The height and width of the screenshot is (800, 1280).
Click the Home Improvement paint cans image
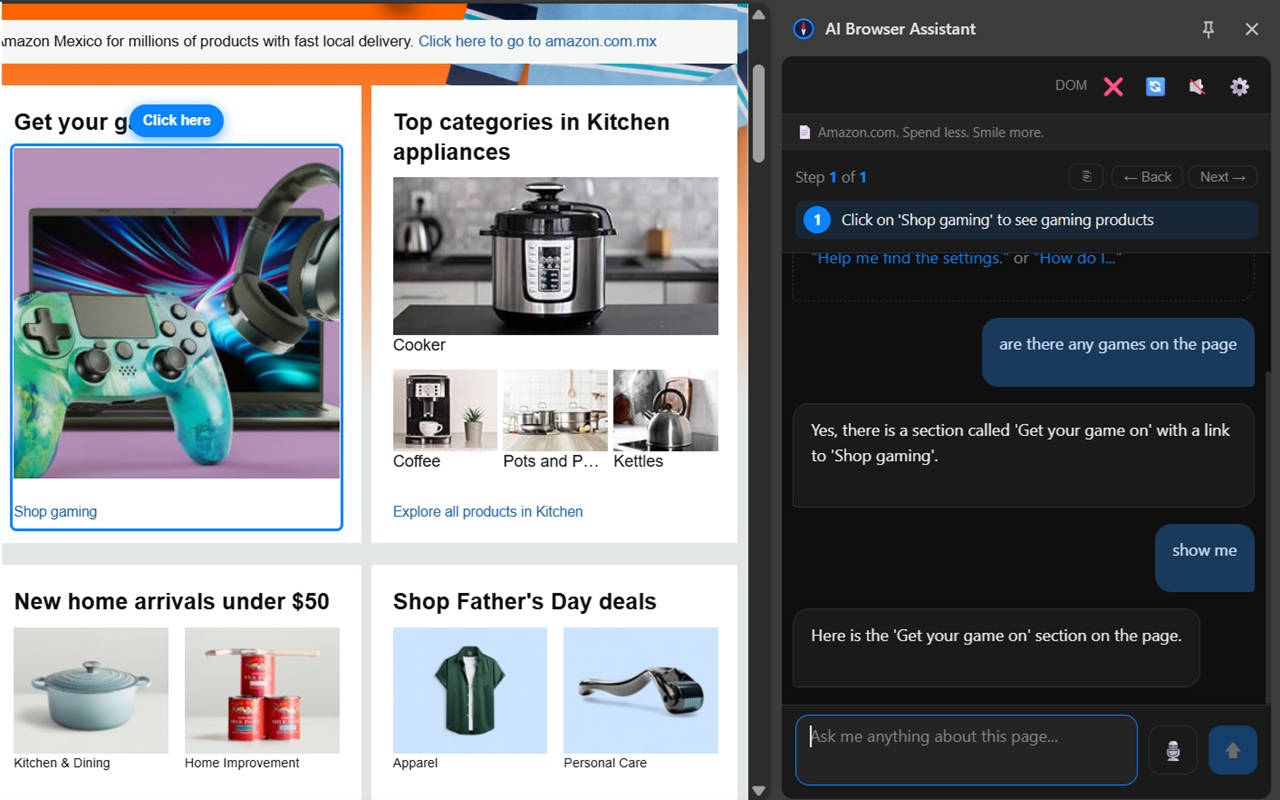click(x=262, y=690)
